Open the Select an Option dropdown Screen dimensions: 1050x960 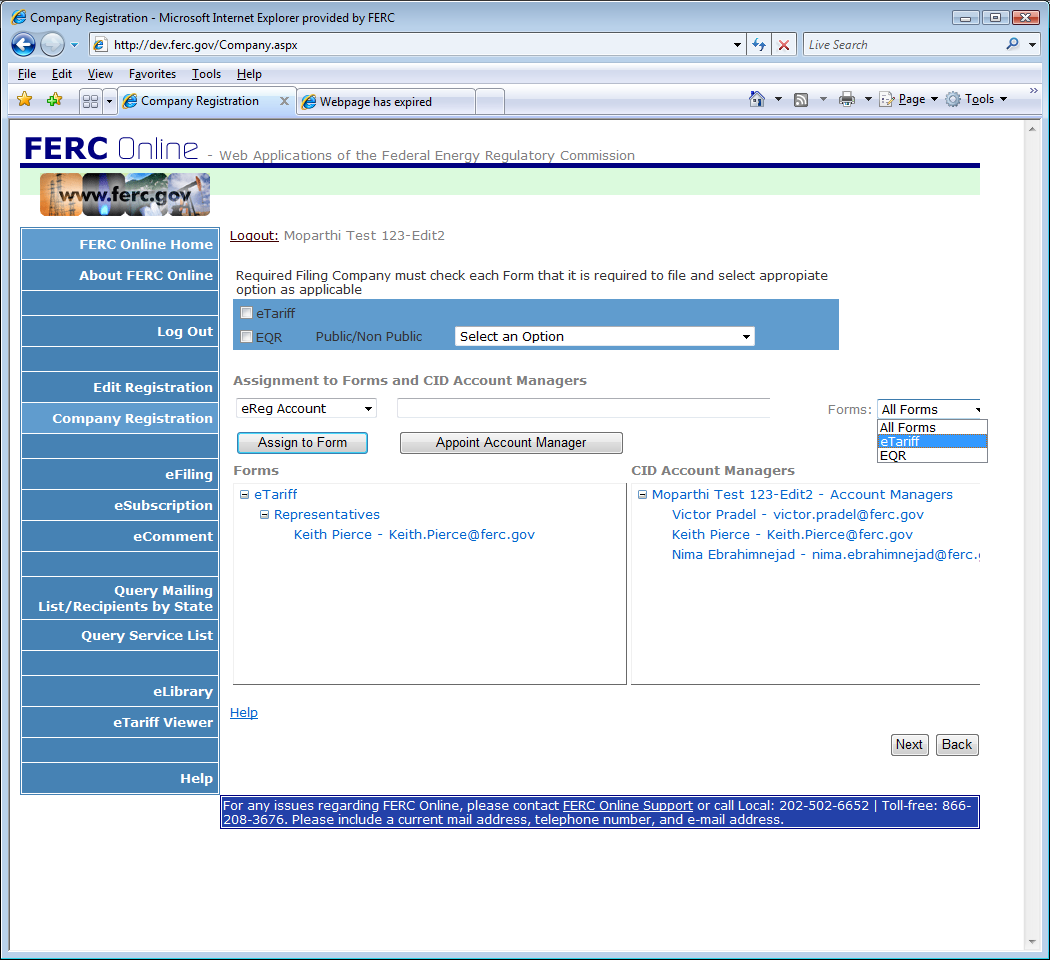[605, 336]
